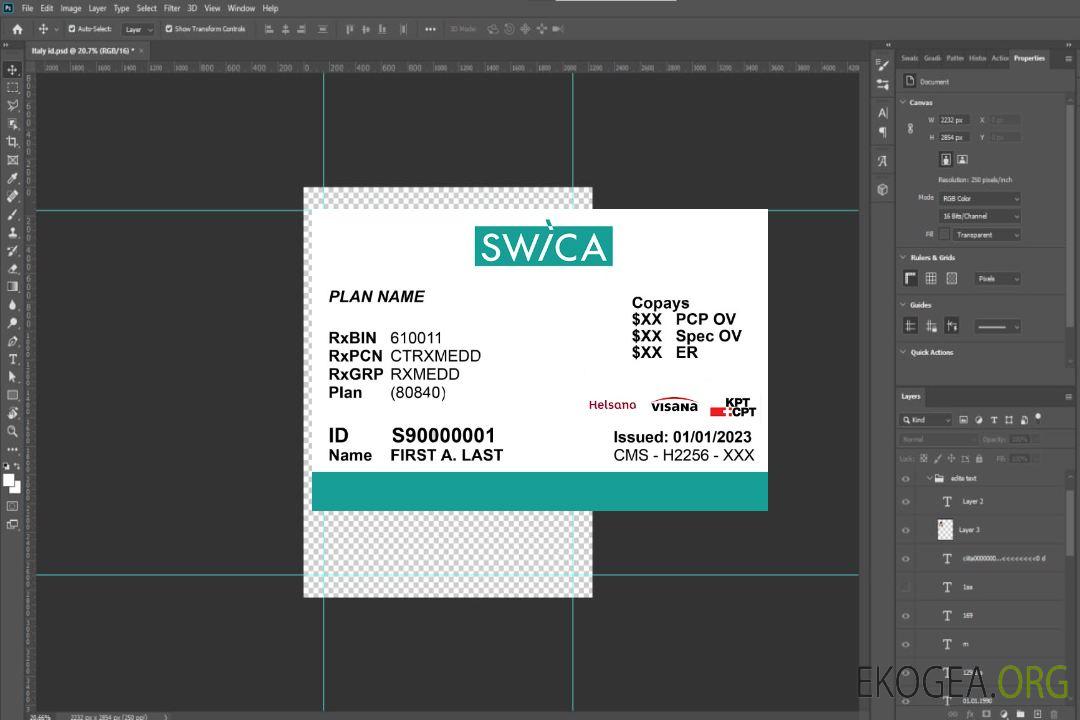Set canvas to portrait orientation
Viewport: 1080px width, 720px height.
pyautogui.click(x=946, y=159)
